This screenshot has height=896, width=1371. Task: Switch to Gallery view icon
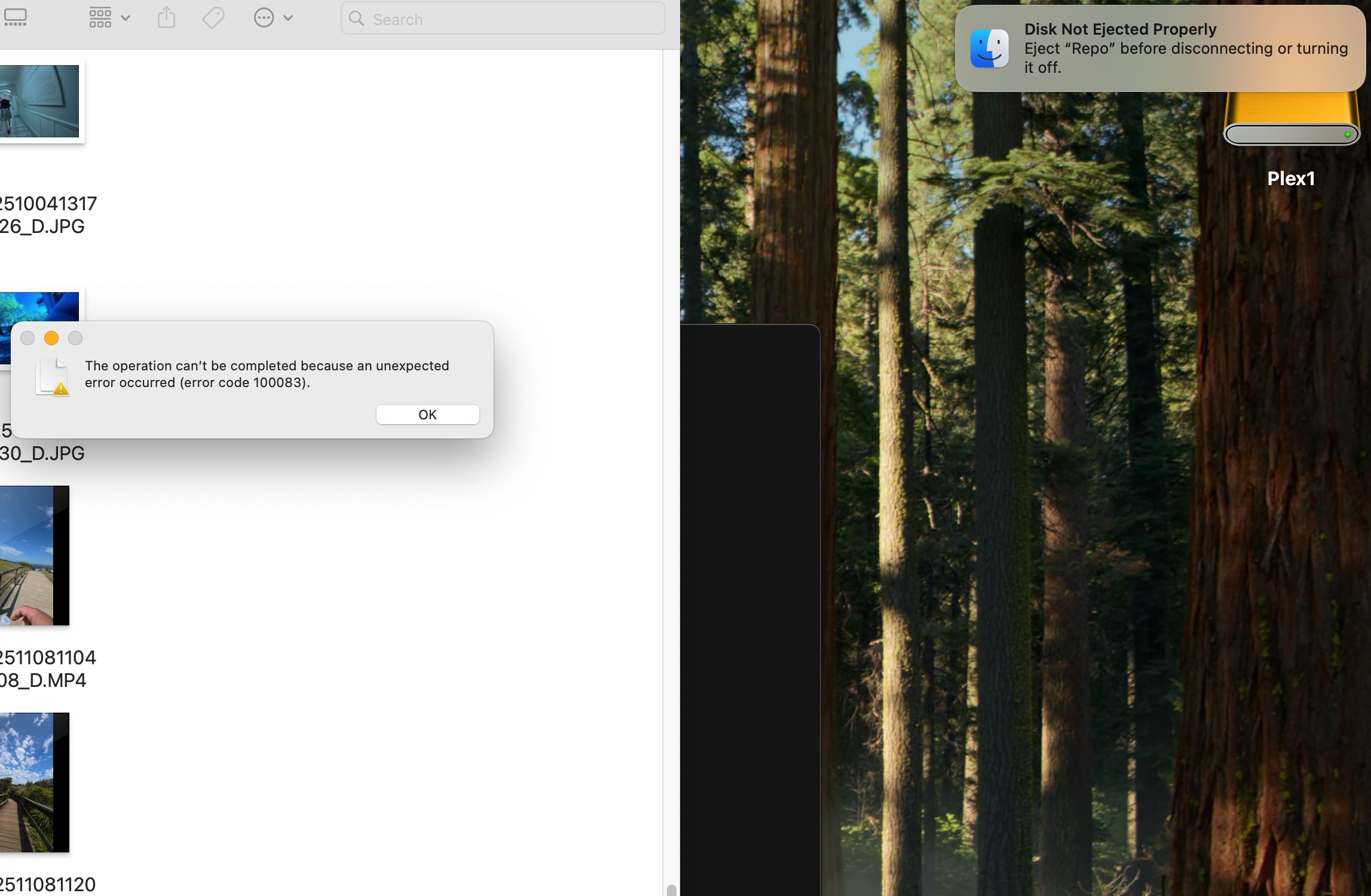click(x=16, y=18)
